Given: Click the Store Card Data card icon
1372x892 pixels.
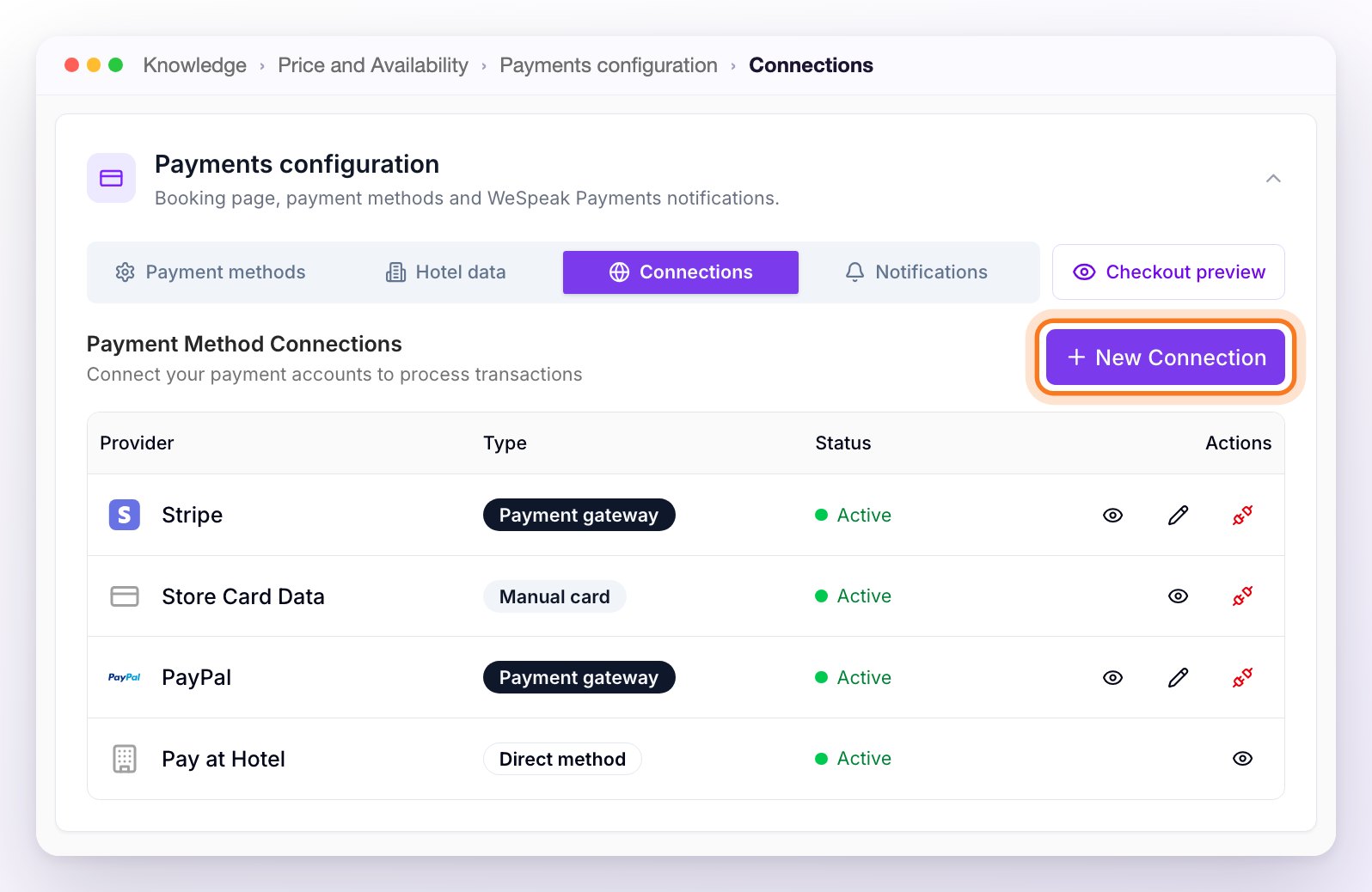Looking at the screenshot, I should point(124,596).
